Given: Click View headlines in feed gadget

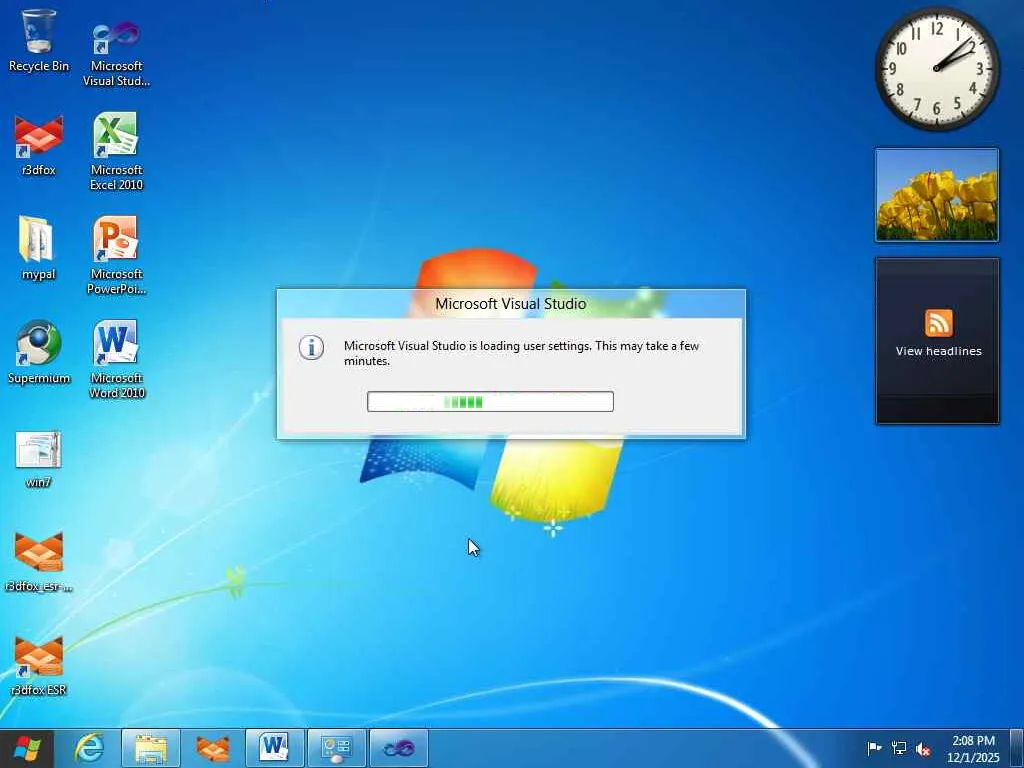Looking at the screenshot, I should pyautogui.click(x=938, y=351).
